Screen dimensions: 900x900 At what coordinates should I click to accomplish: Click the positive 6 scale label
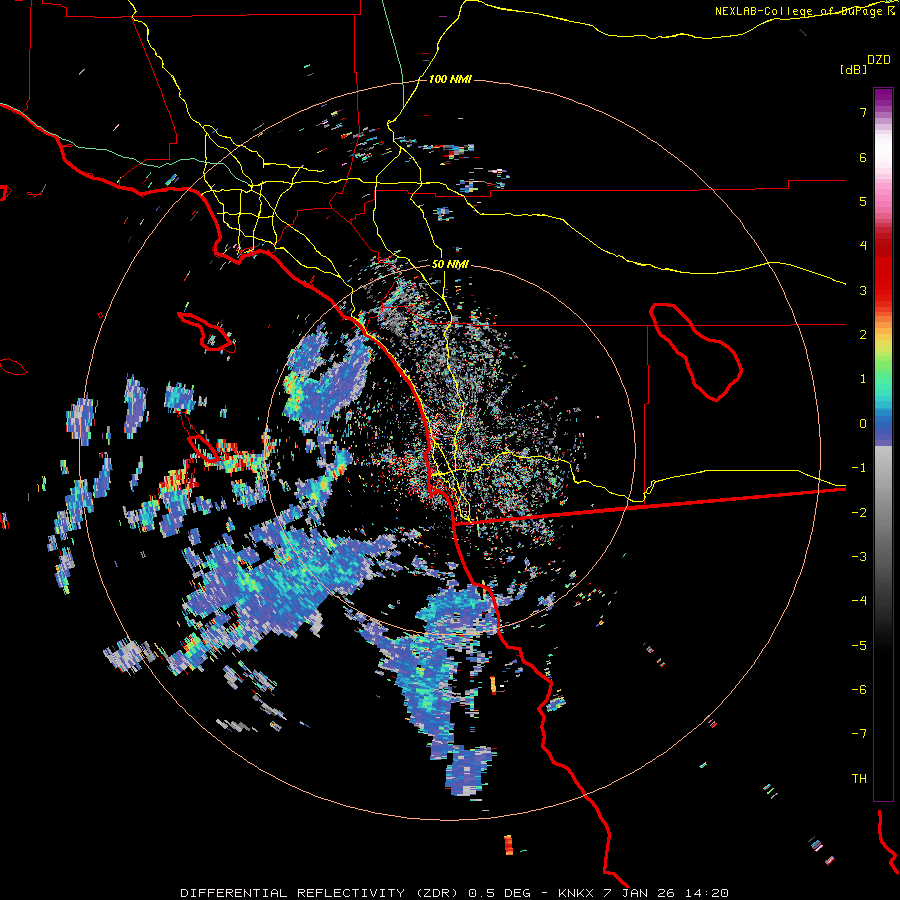863,157
